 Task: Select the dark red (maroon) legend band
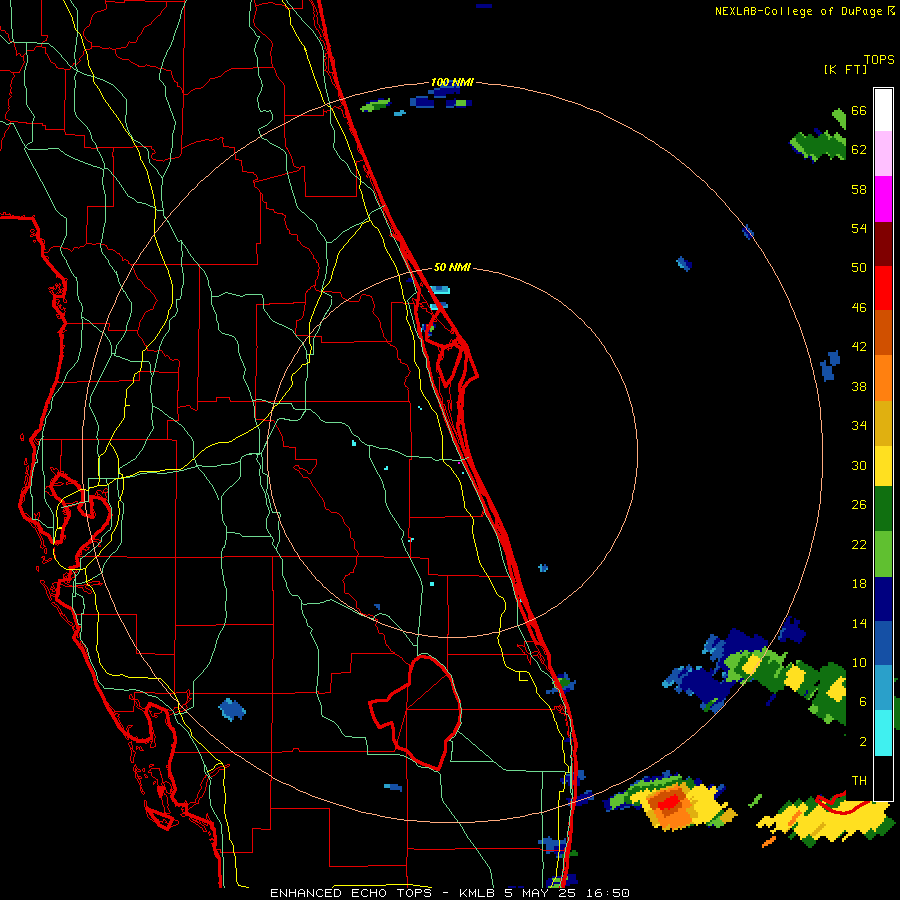(x=883, y=244)
